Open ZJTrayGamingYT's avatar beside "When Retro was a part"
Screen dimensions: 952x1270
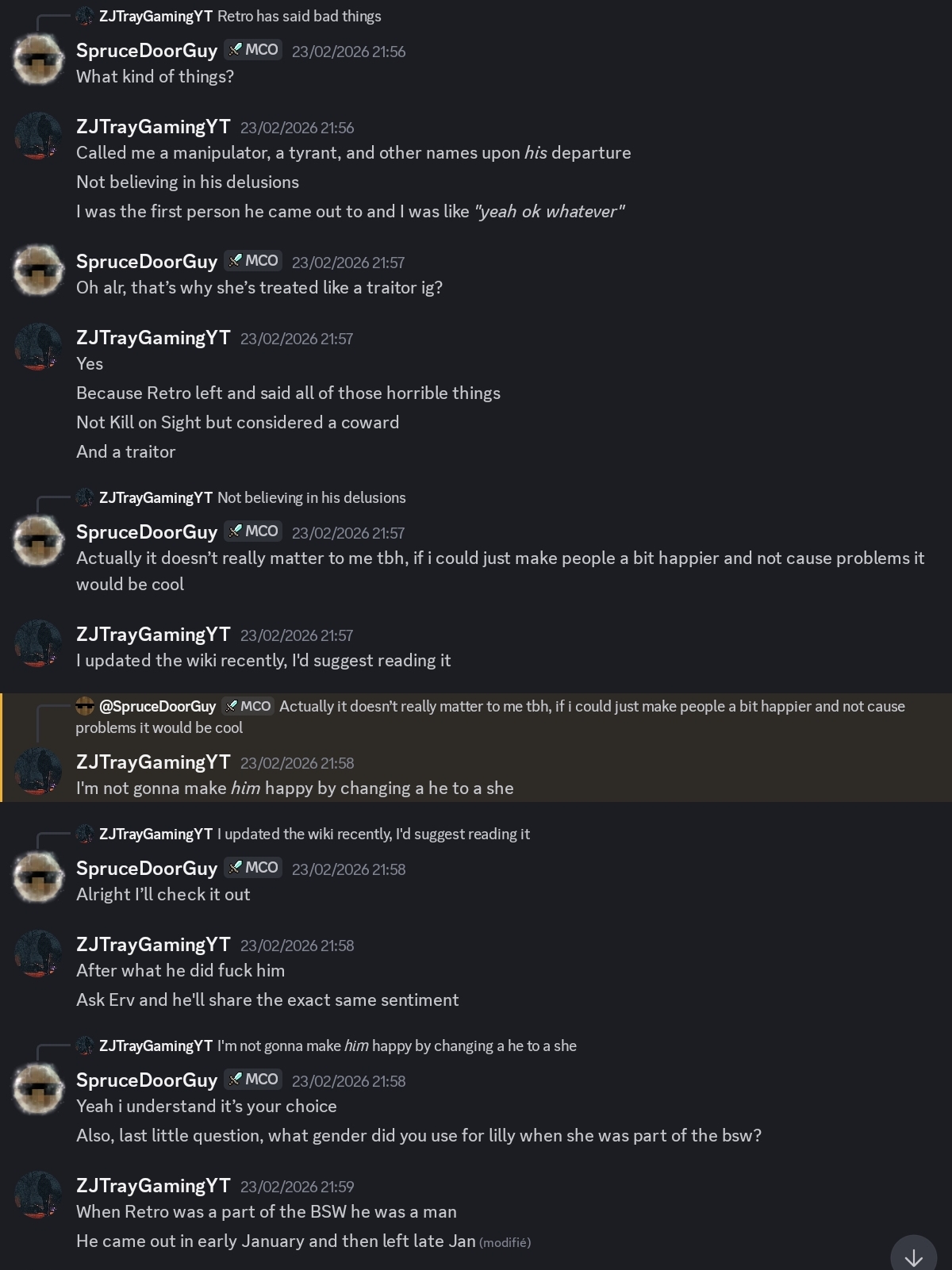tap(38, 1195)
